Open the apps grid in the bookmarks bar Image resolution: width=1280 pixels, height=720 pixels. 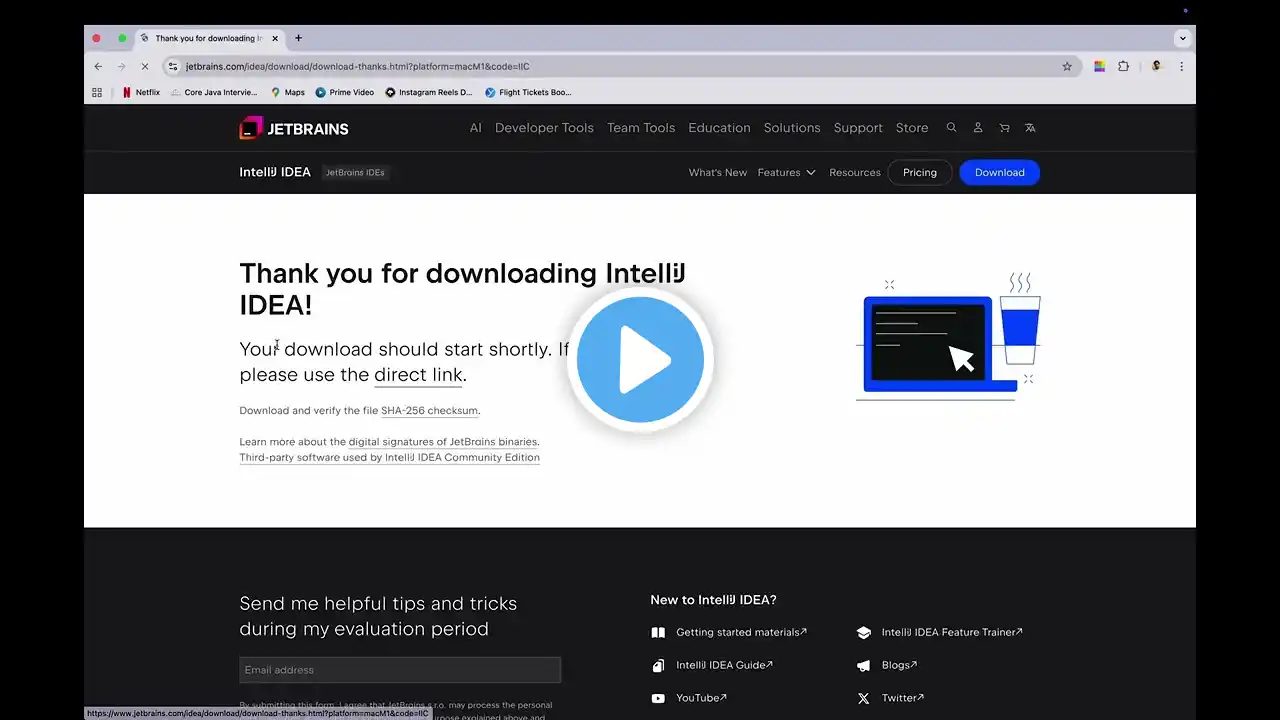[97, 92]
